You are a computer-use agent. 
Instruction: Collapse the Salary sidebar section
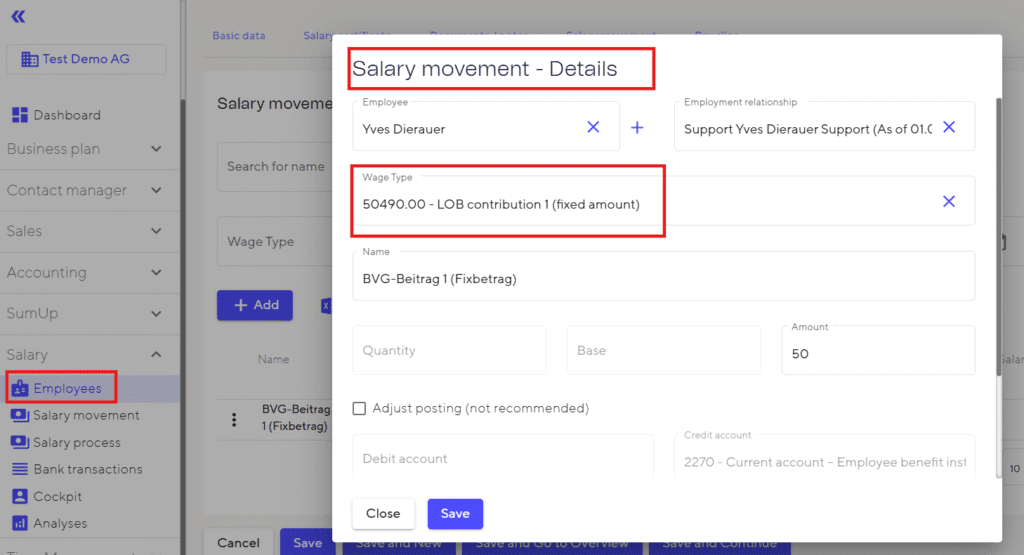(x=155, y=354)
